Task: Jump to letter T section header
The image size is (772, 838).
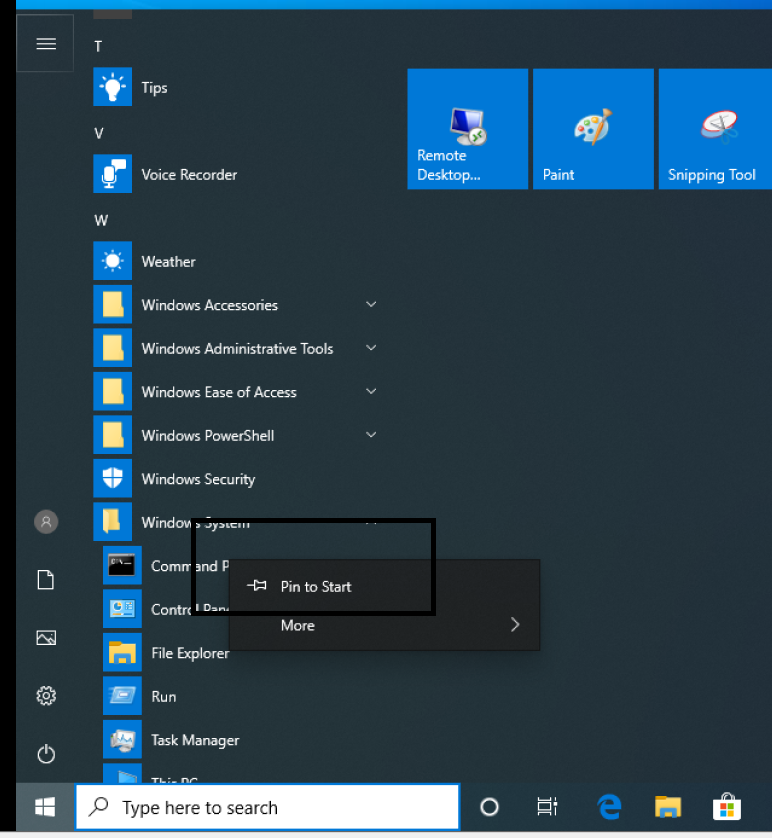Action: pos(98,46)
